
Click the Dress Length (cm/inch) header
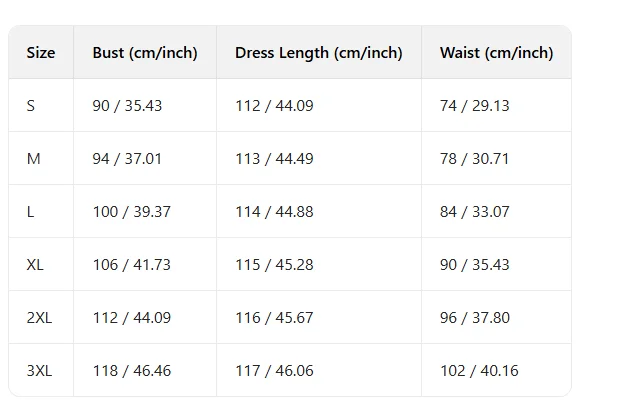coord(319,53)
